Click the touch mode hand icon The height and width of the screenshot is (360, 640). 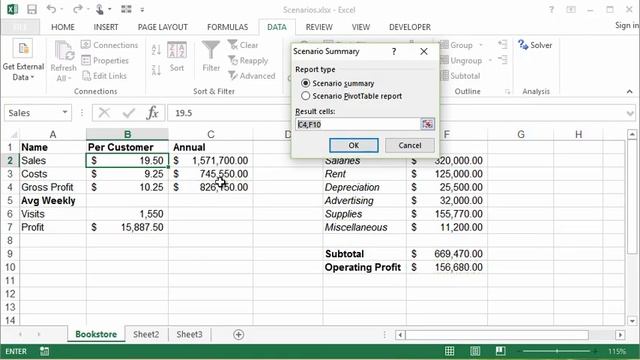pyautogui.click(x=100, y=9)
